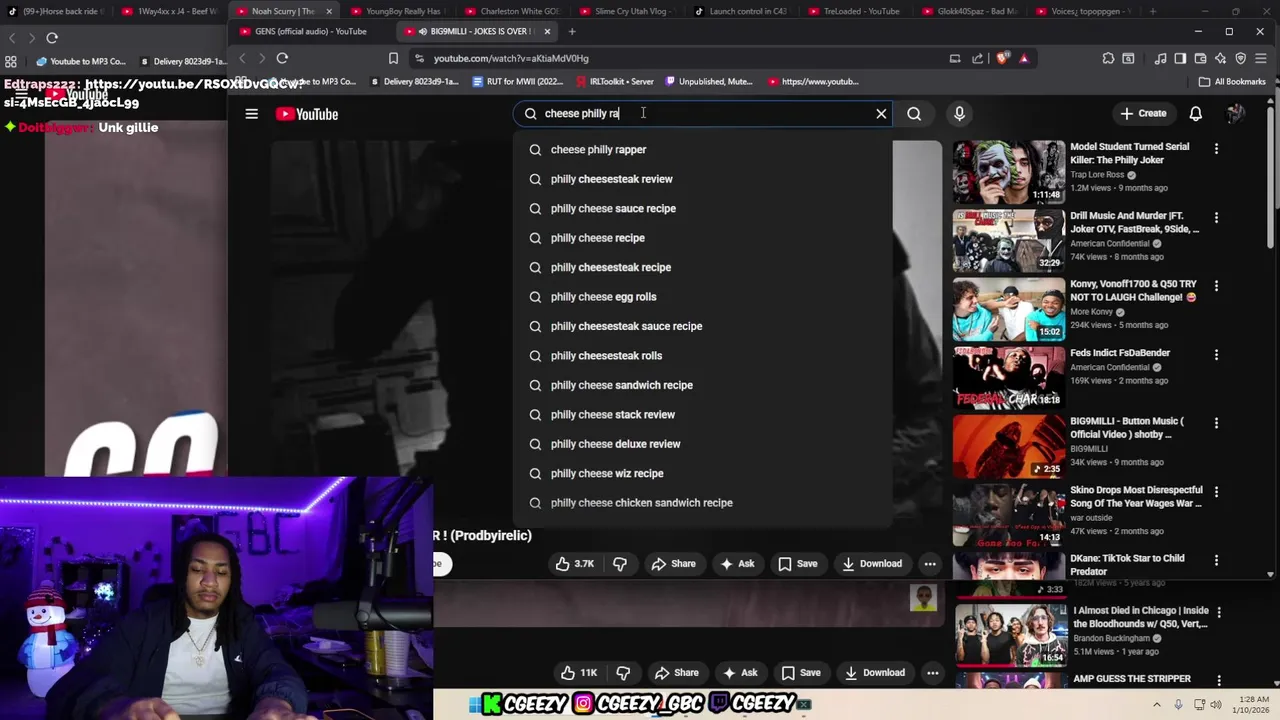
Task: Open more actions ellipsis in lower row
Action: [x=933, y=673]
